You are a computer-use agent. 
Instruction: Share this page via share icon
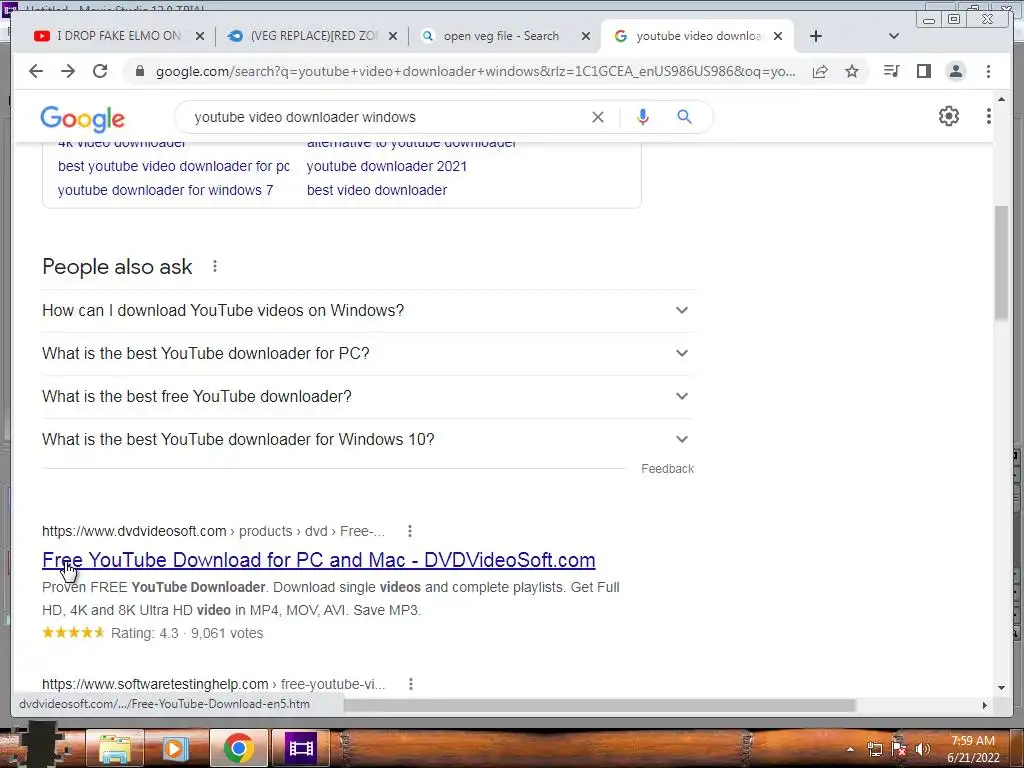click(x=820, y=71)
